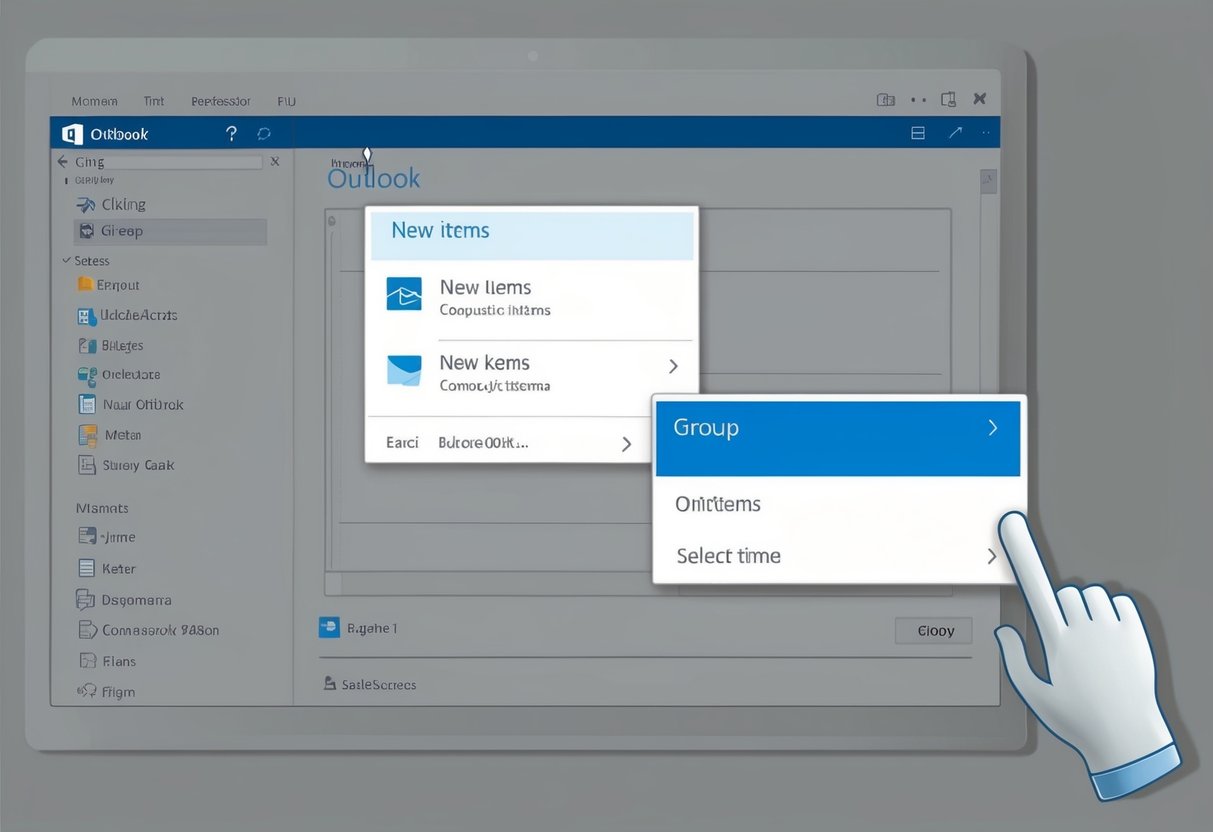1213x832 pixels.
Task: Open the Momem menu in the menu bar
Action: (94, 101)
